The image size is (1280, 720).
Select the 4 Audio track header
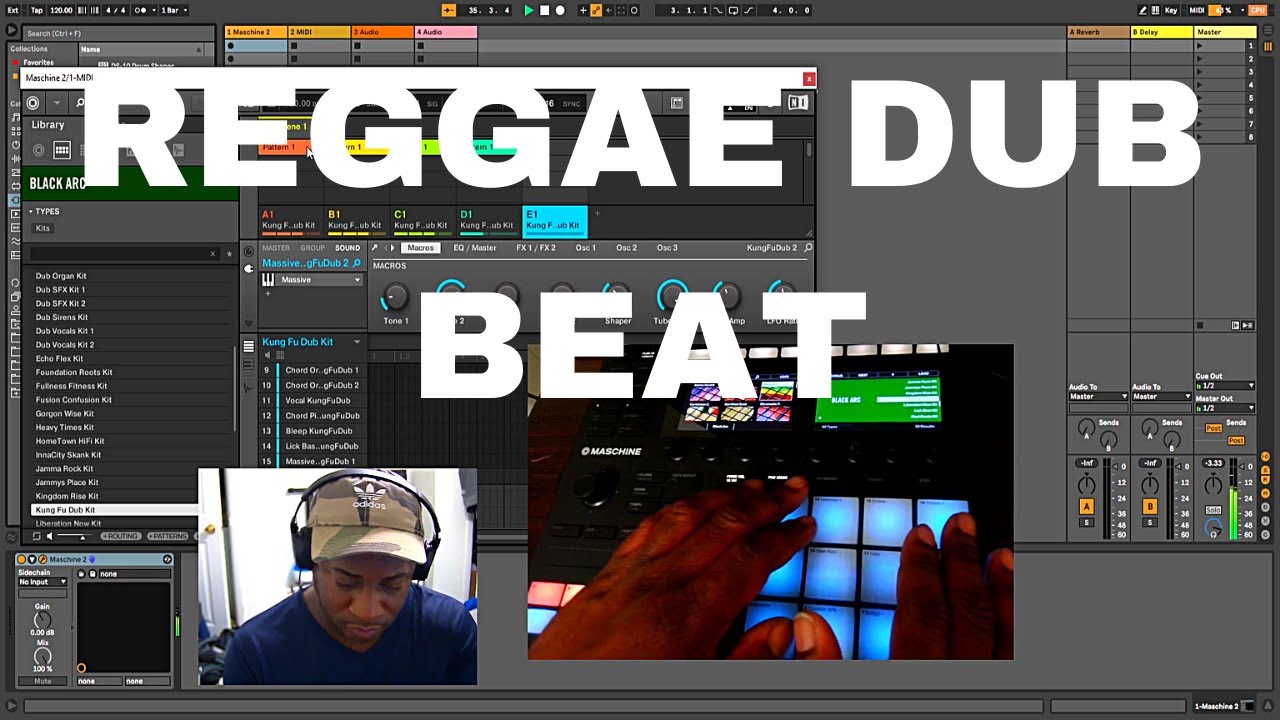click(445, 32)
